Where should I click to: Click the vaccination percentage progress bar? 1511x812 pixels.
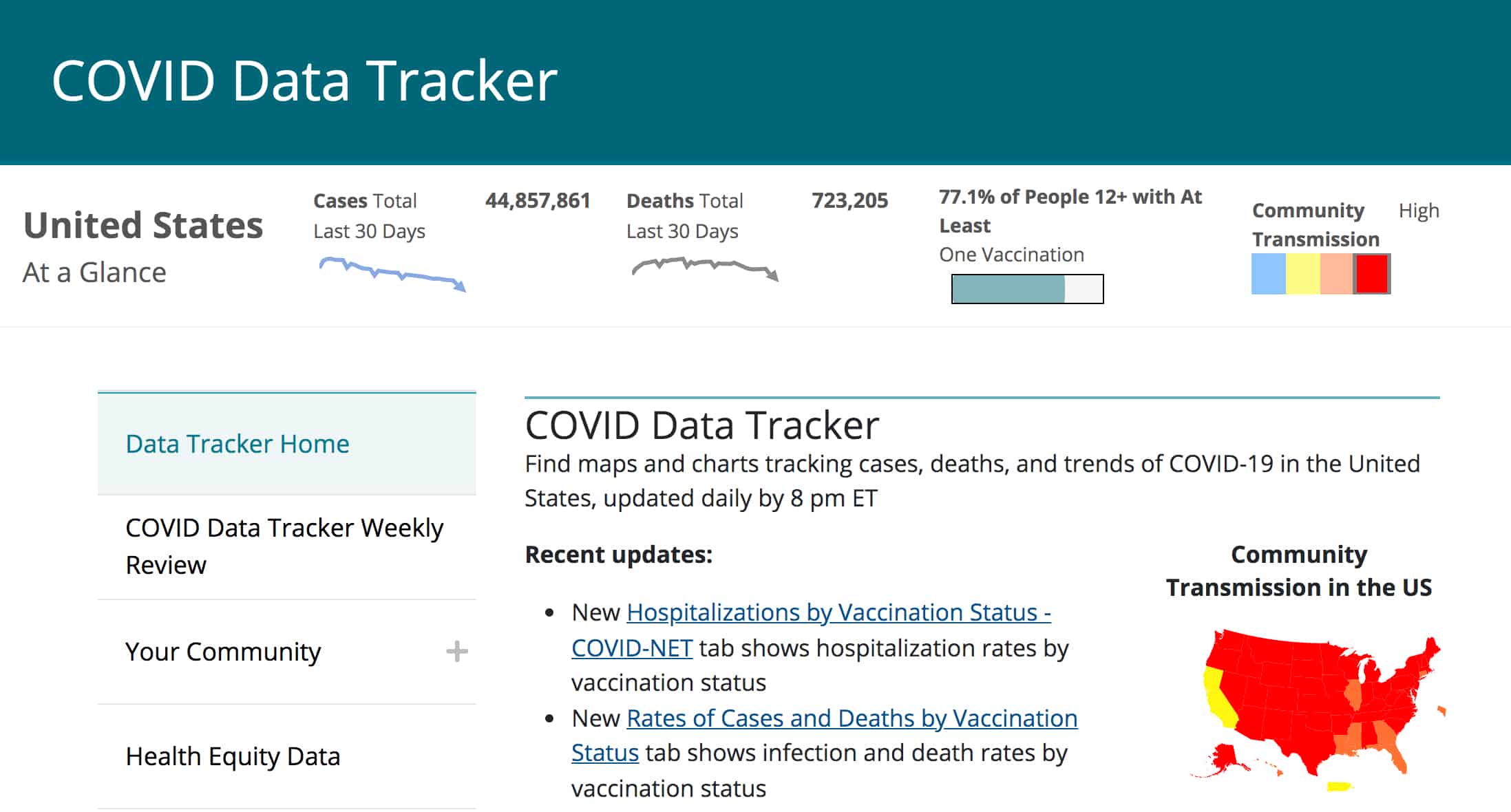point(1027,289)
